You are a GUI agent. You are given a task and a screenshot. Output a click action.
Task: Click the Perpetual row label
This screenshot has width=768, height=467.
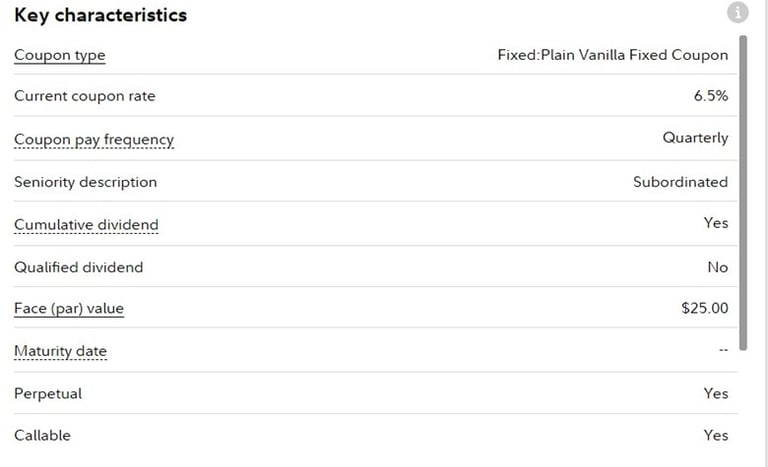tap(48, 393)
